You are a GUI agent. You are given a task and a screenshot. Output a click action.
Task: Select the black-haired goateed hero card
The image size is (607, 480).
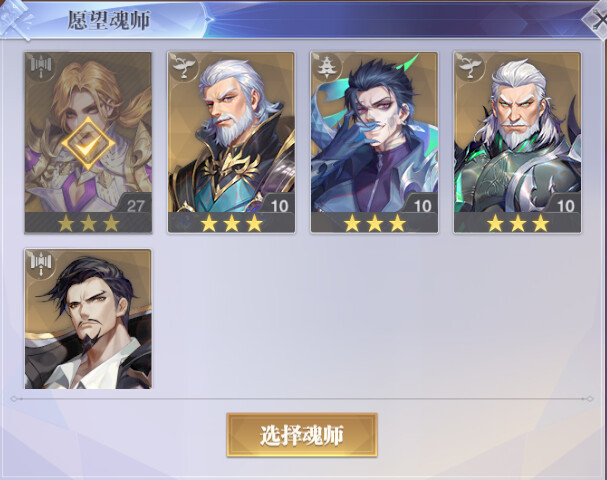(88, 319)
